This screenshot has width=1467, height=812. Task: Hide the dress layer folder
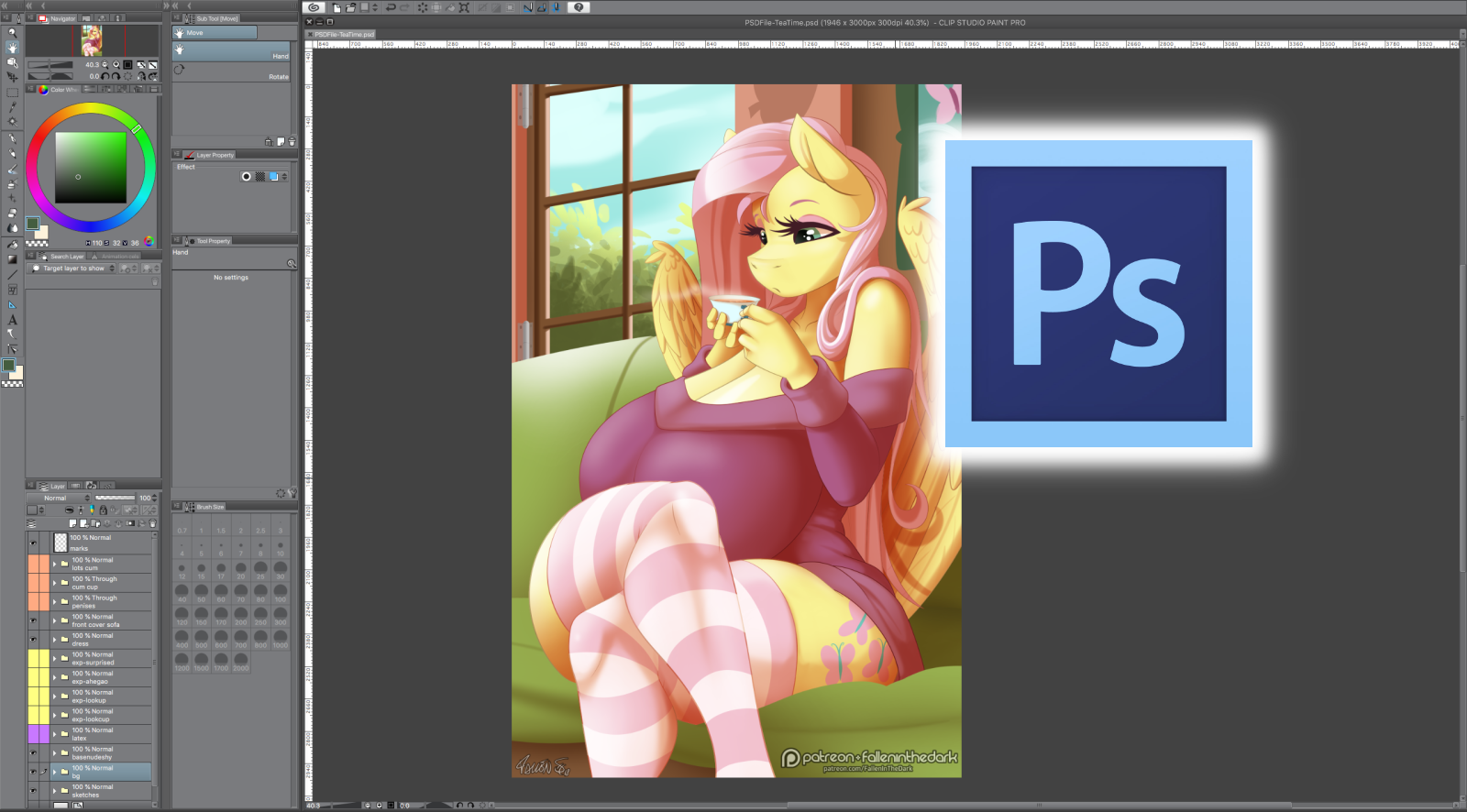click(x=33, y=640)
